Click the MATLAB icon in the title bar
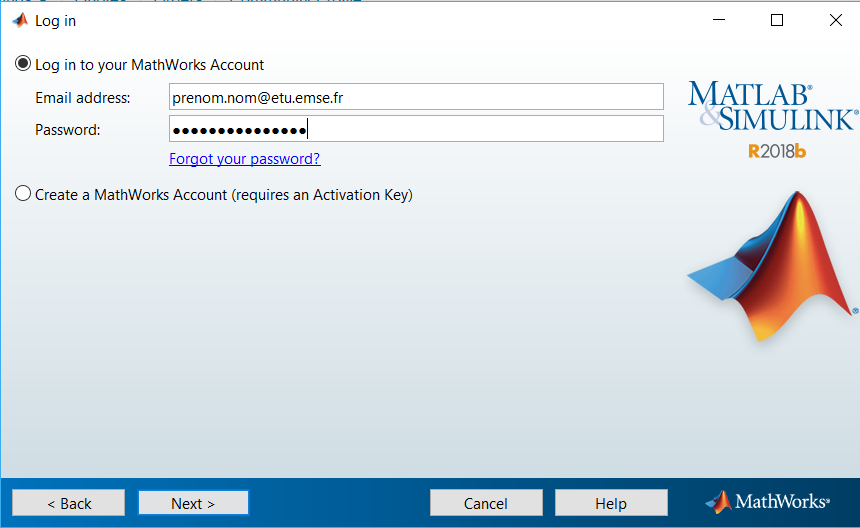The image size is (860, 528). pos(19,21)
